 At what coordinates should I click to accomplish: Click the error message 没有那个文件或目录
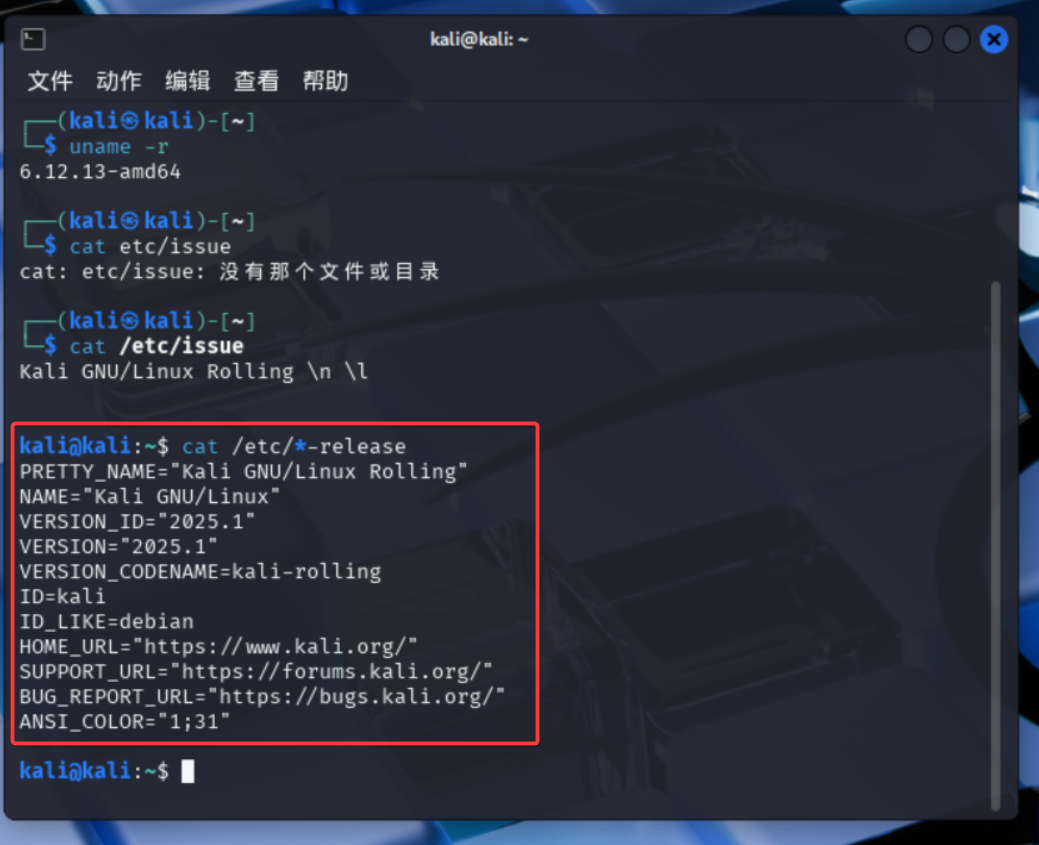(329, 272)
